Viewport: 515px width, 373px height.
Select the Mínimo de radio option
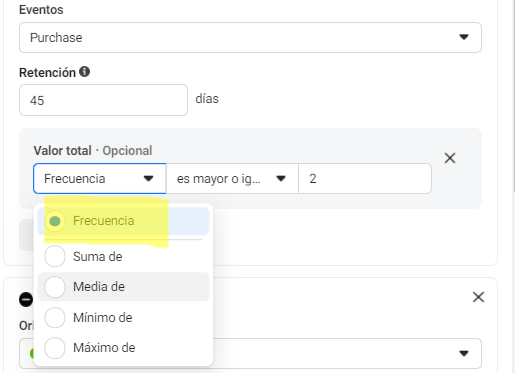point(55,317)
